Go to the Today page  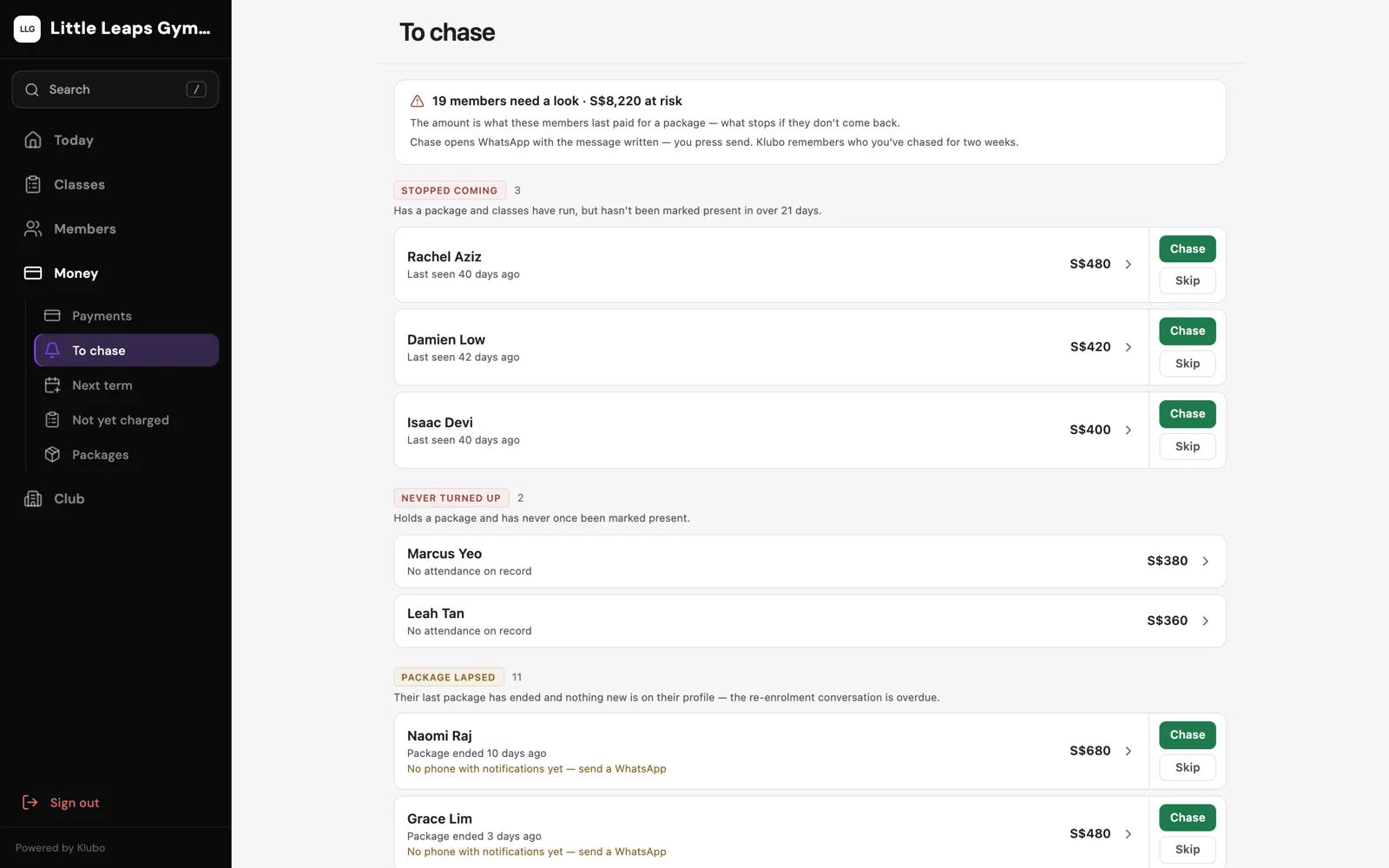point(115,140)
